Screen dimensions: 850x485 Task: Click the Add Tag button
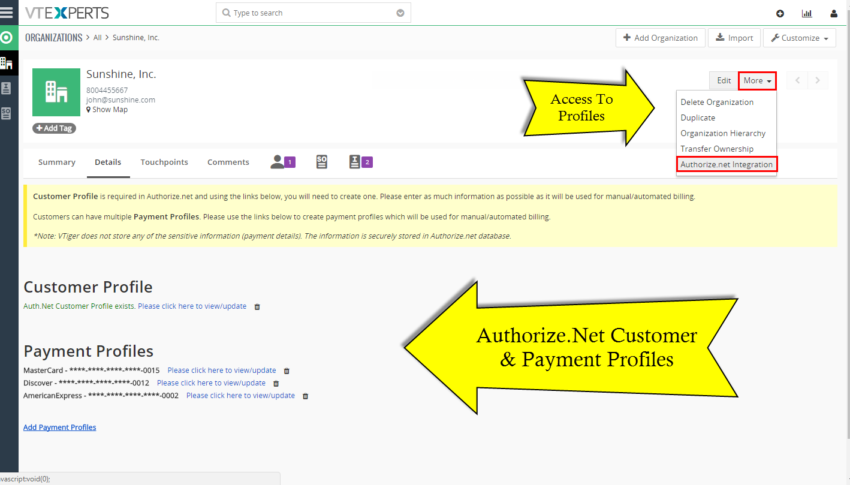coord(54,128)
